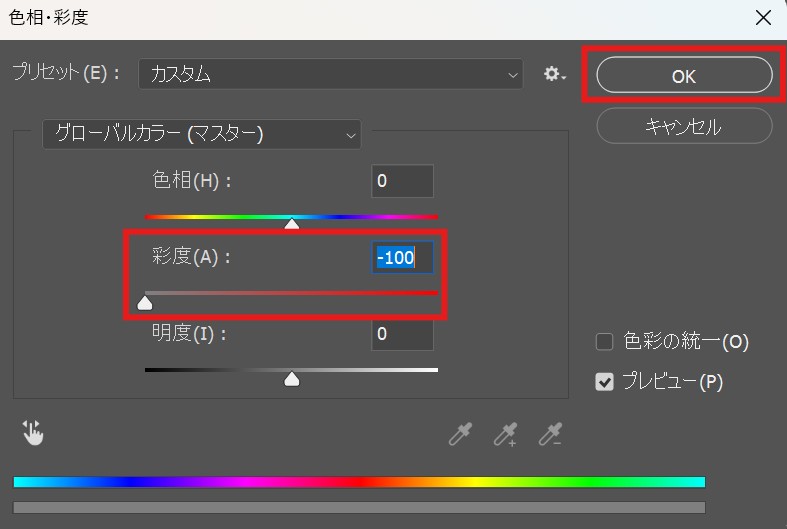Select the eyedropper tool
This screenshot has width=787, height=529.
click(x=460, y=434)
